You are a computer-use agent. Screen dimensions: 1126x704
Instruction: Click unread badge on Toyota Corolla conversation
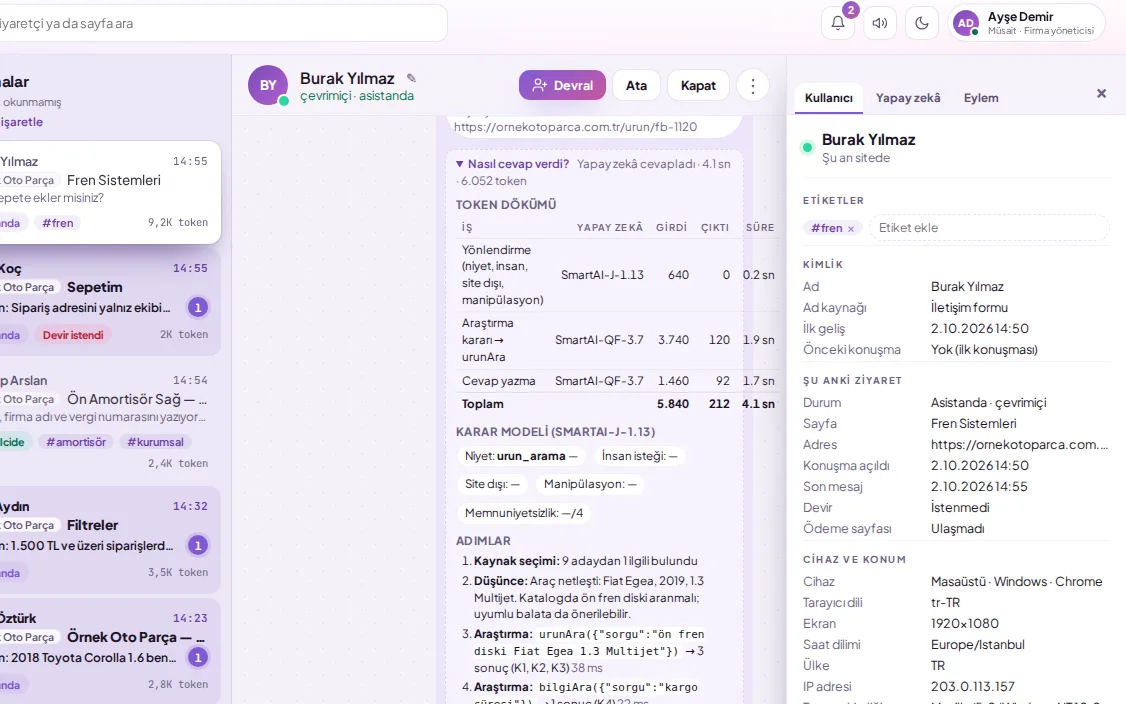198,657
